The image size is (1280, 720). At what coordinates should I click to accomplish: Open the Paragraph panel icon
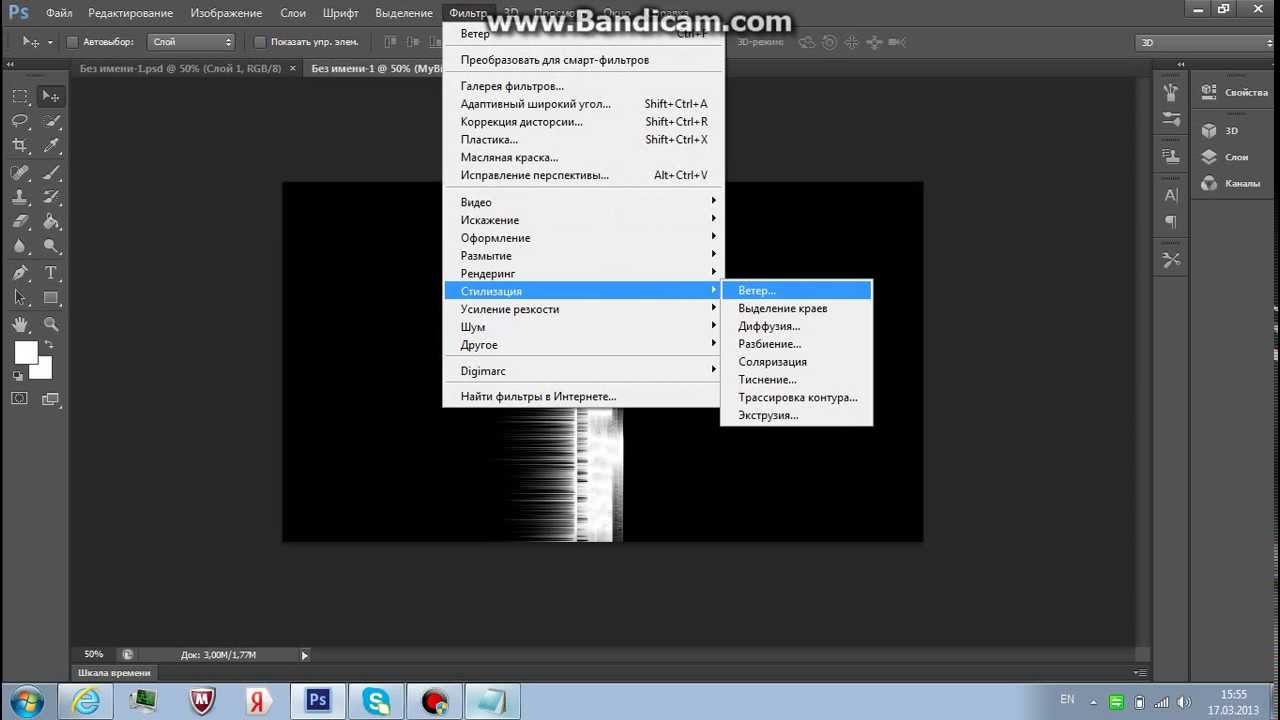(x=1171, y=222)
